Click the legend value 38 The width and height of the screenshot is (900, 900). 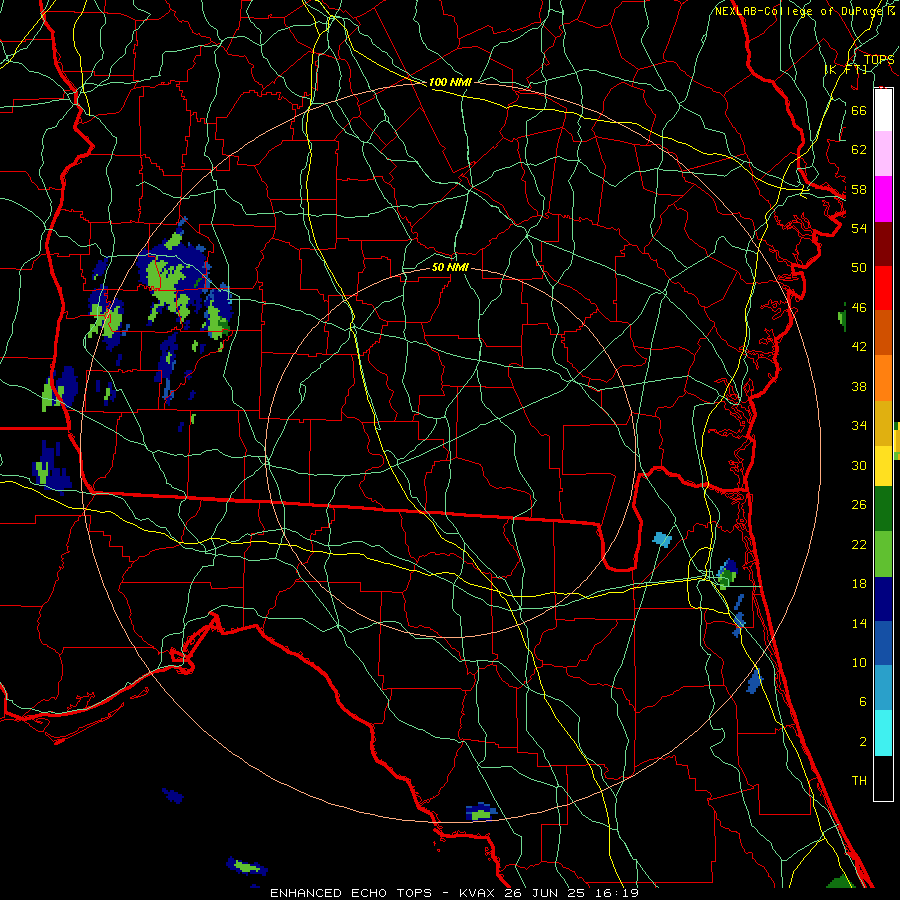pyautogui.click(x=859, y=386)
